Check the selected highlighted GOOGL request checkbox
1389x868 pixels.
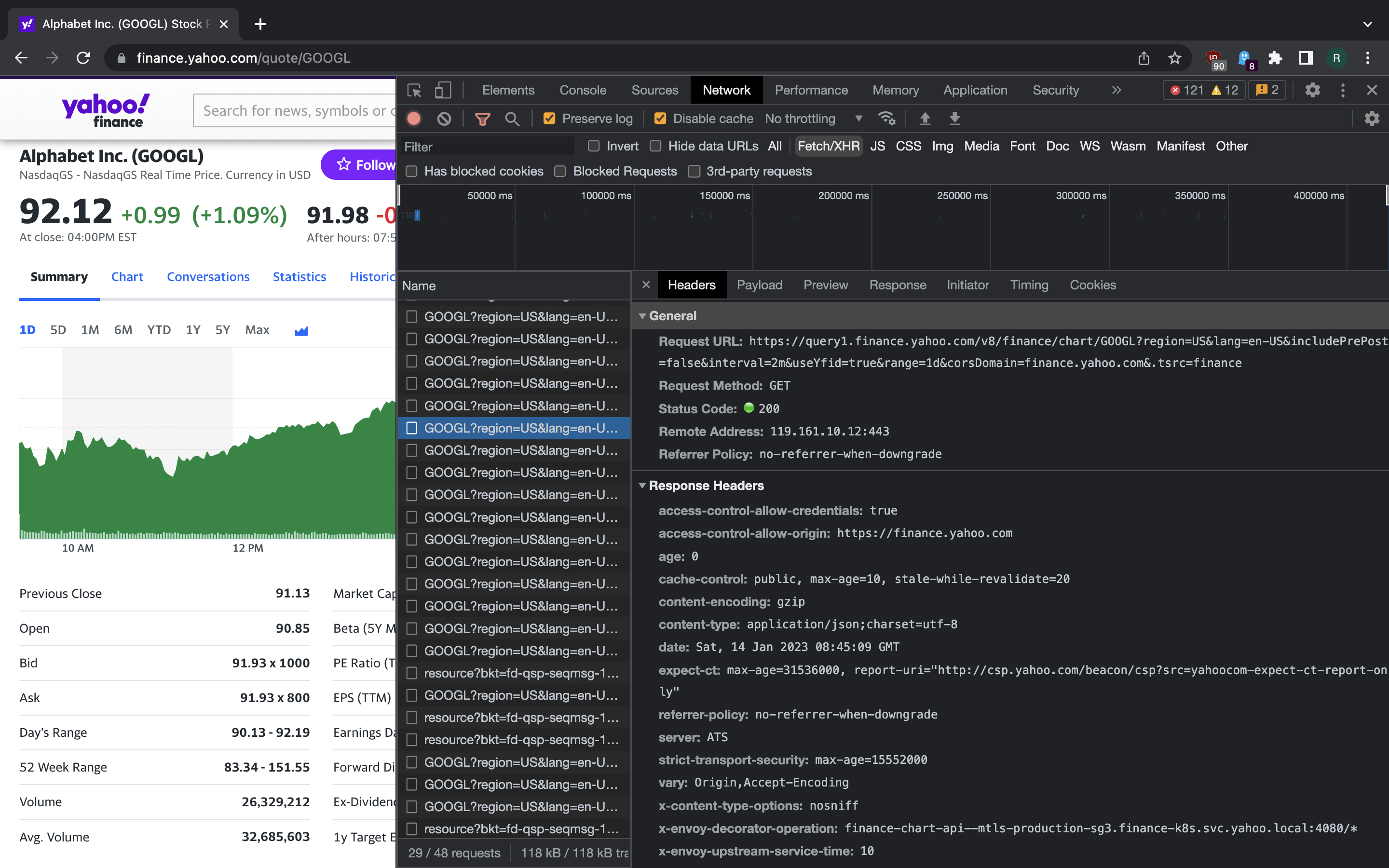(411, 428)
